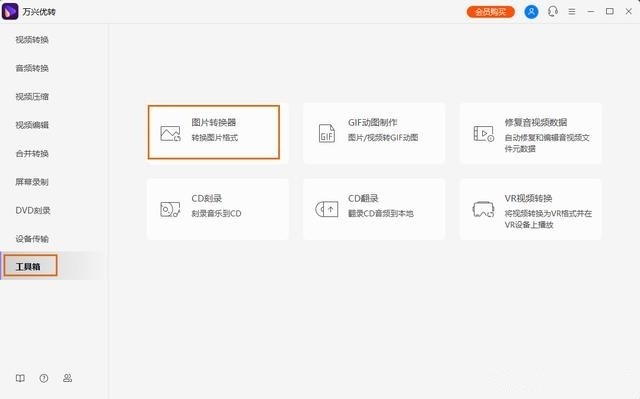Open 屏幕录制 in sidebar
The height and width of the screenshot is (399, 640).
click(x=32, y=182)
